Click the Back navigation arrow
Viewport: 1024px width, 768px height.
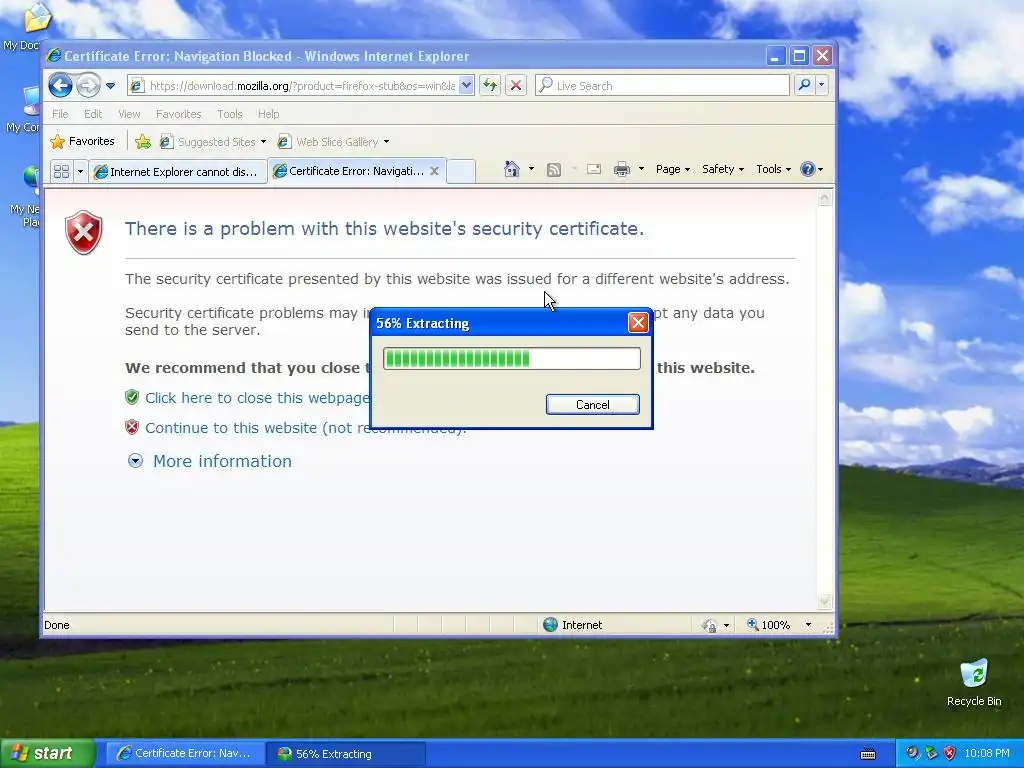tap(60, 85)
